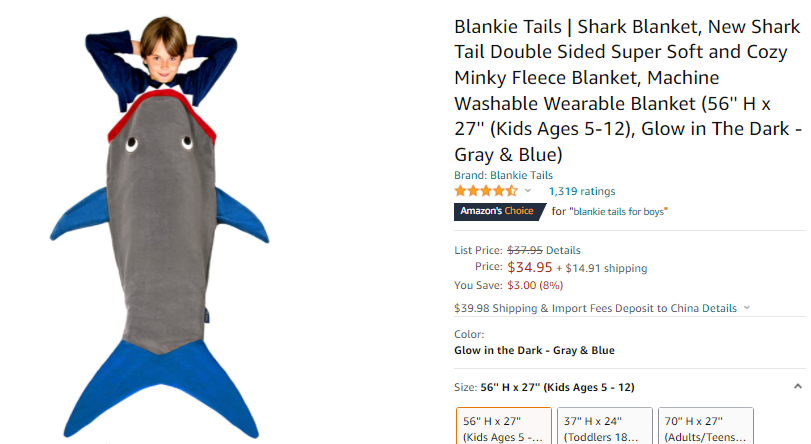The height and width of the screenshot is (444, 811).
Task: Click Details next to the List Price
Action: tap(563, 250)
